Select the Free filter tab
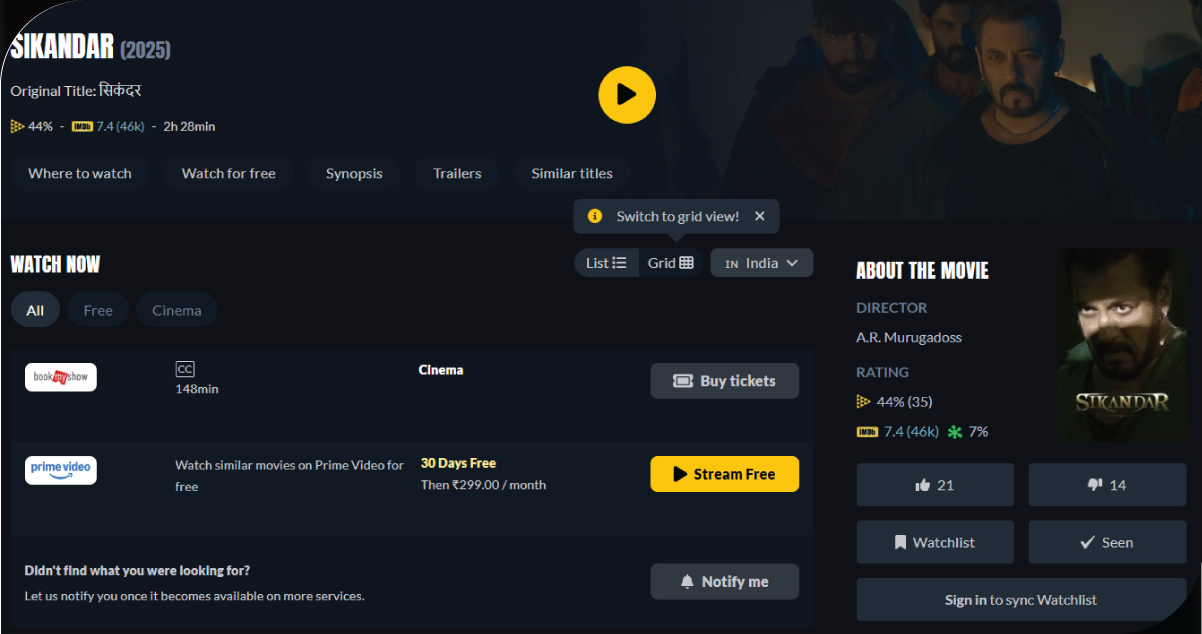1202x634 pixels. coord(98,310)
